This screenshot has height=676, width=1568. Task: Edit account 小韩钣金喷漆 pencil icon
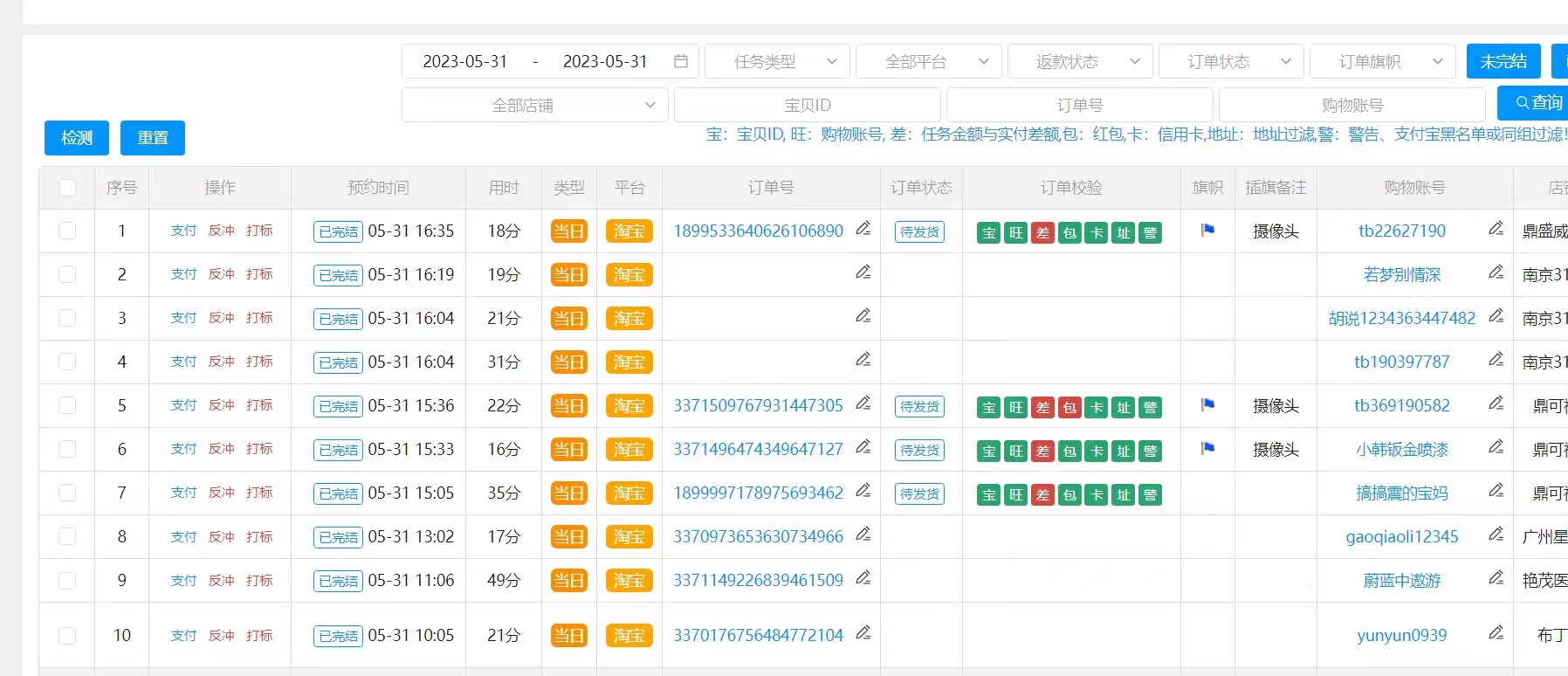click(1496, 447)
